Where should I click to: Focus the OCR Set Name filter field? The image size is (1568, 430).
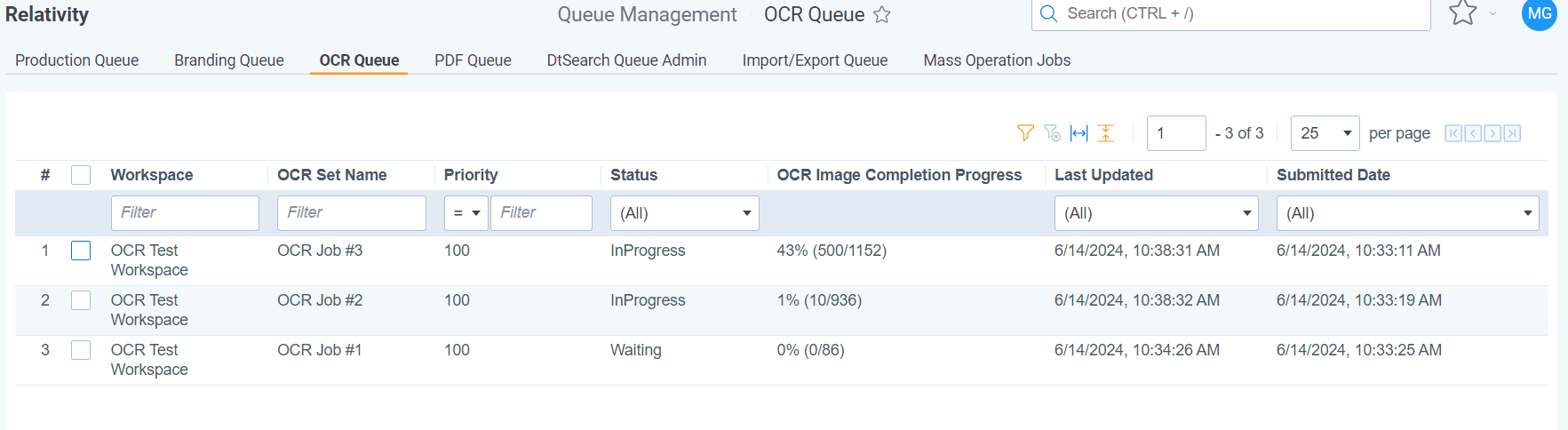(352, 213)
